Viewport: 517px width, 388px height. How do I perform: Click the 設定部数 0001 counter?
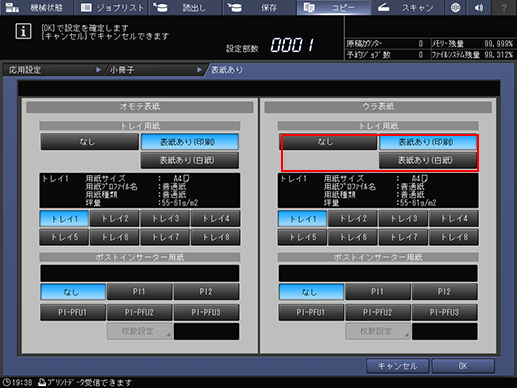pyautogui.click(x=292, y=45)
